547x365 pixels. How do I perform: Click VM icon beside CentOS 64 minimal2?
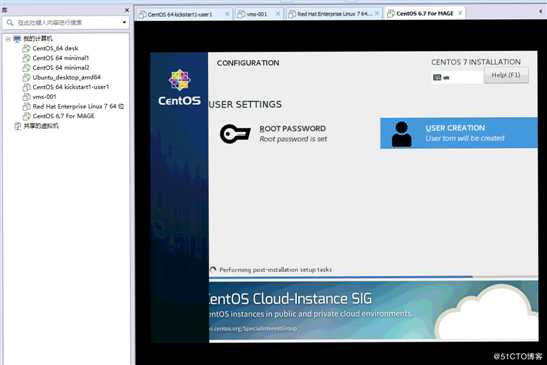[x=26, y=68]
